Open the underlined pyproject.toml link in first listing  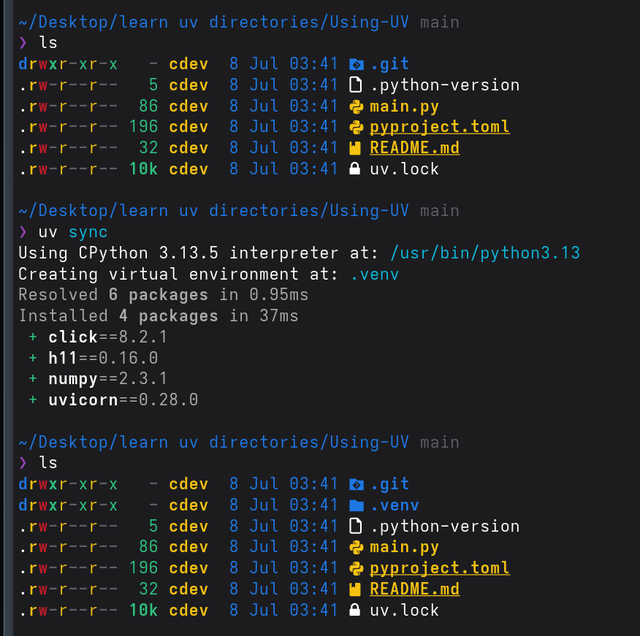pyautogui.click(x=440, y=127)
